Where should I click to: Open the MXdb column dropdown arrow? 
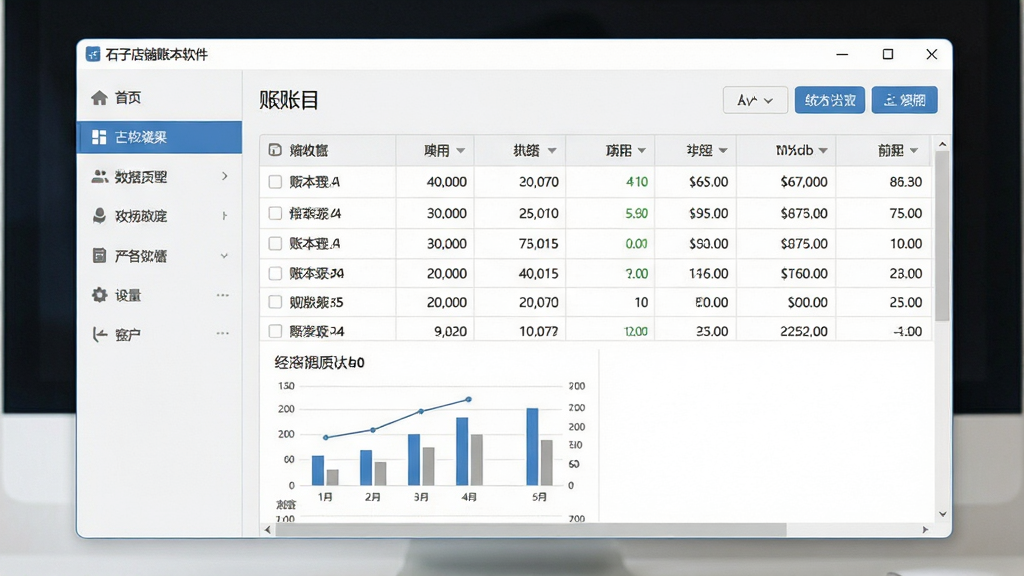(823, 151)
